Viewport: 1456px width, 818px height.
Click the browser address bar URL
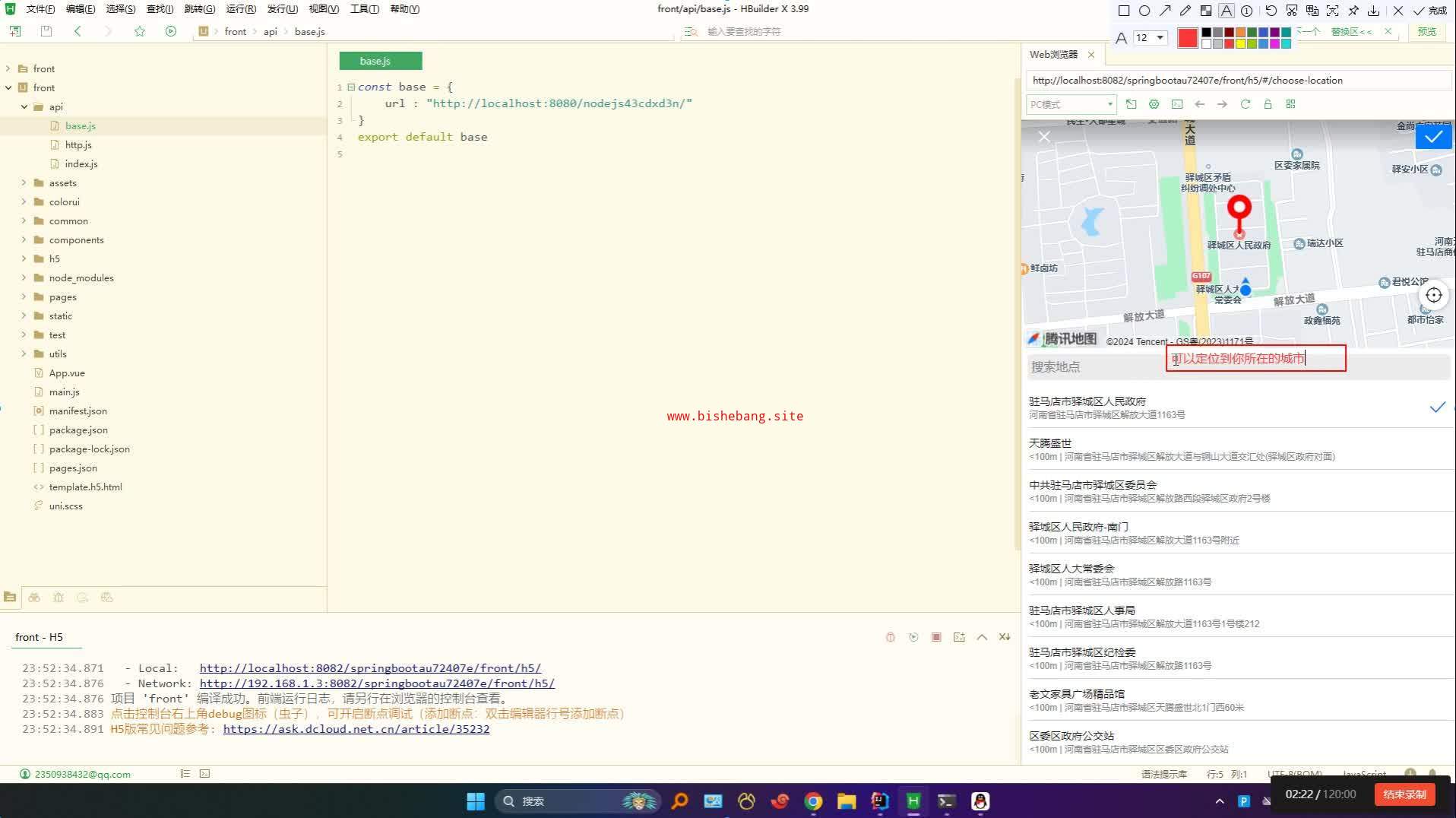(1239, 81)
